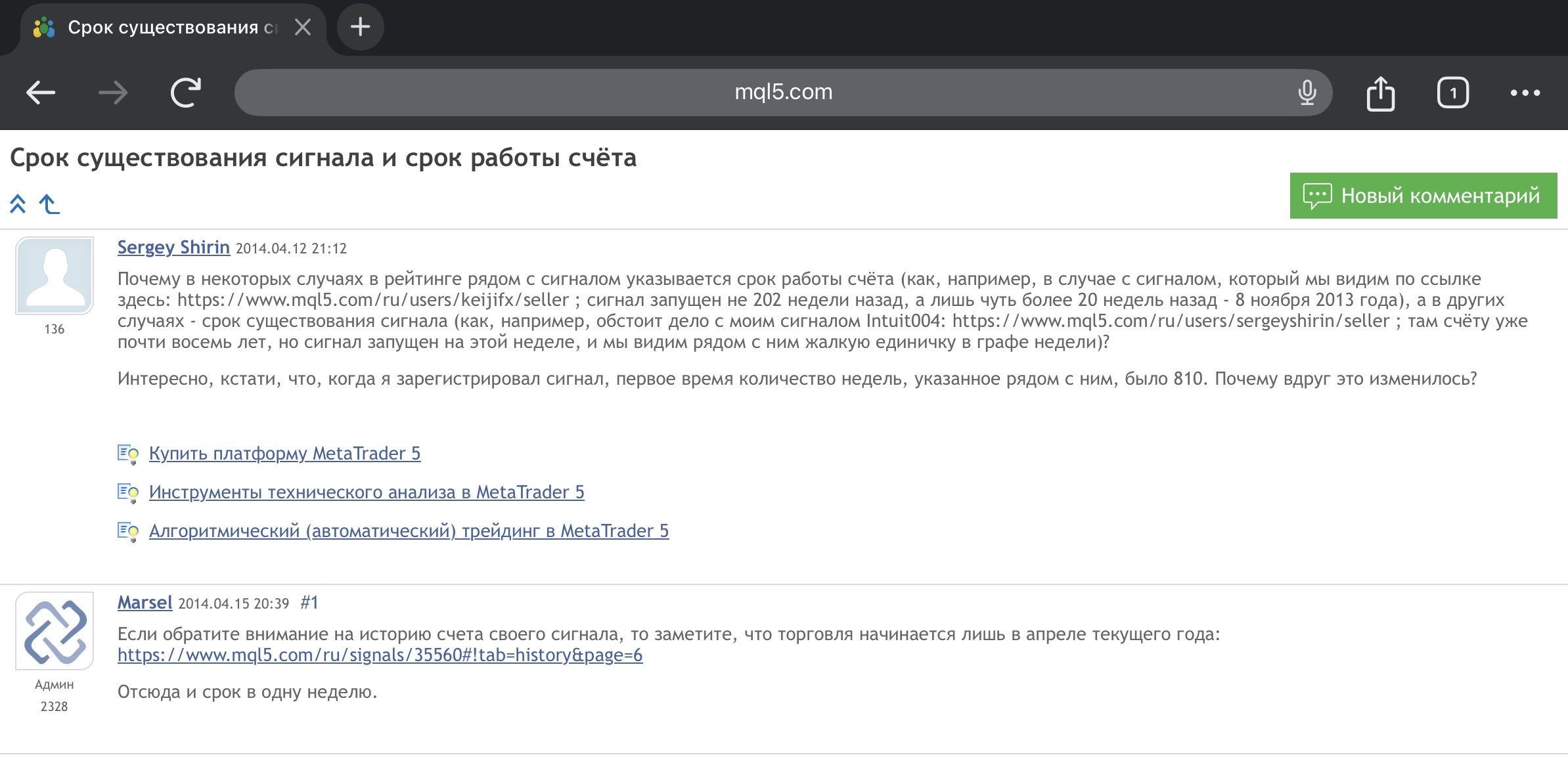Screen dimensions: 1568x757
Task: Open the Инструменты технического анализа link
Action: click(x=367, y=492)
